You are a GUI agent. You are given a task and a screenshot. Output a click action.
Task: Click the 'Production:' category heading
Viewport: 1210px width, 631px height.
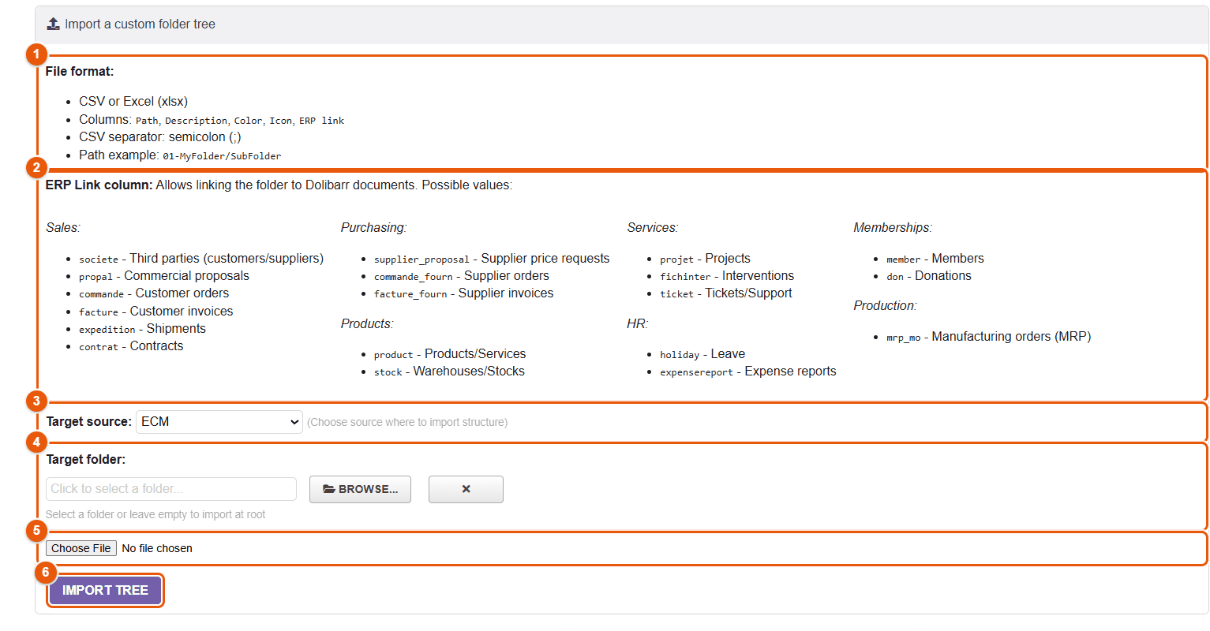point(885,306)
